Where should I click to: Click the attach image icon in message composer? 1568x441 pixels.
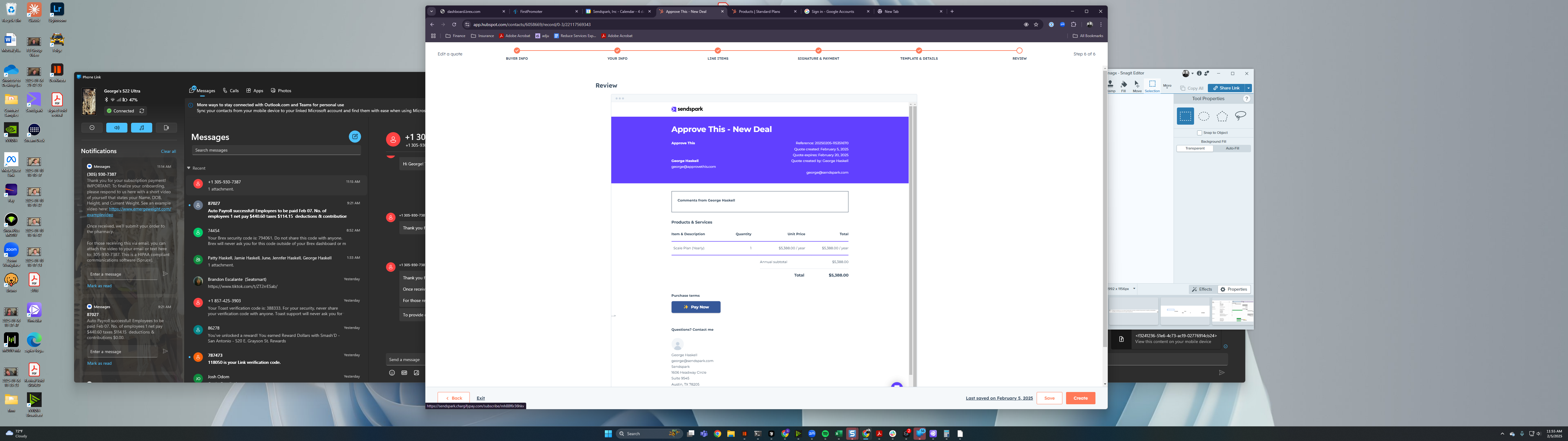(417, 373)
